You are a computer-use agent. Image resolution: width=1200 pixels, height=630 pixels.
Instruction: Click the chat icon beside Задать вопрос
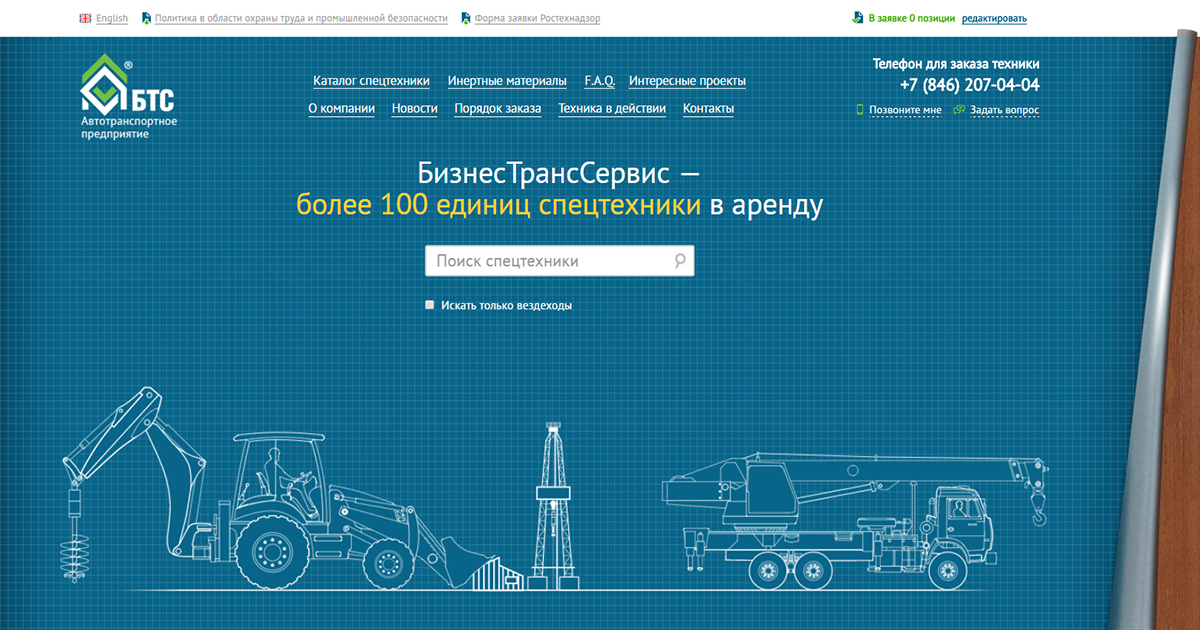tap(959, 110)
